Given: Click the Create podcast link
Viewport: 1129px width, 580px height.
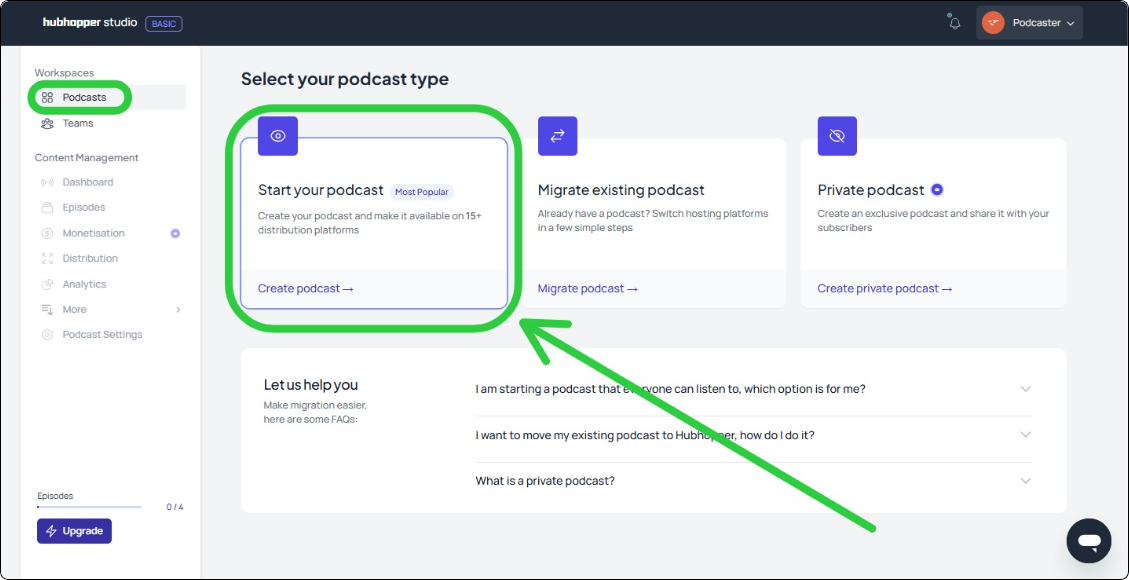Looking at the screenshot, I should point(306,289).
